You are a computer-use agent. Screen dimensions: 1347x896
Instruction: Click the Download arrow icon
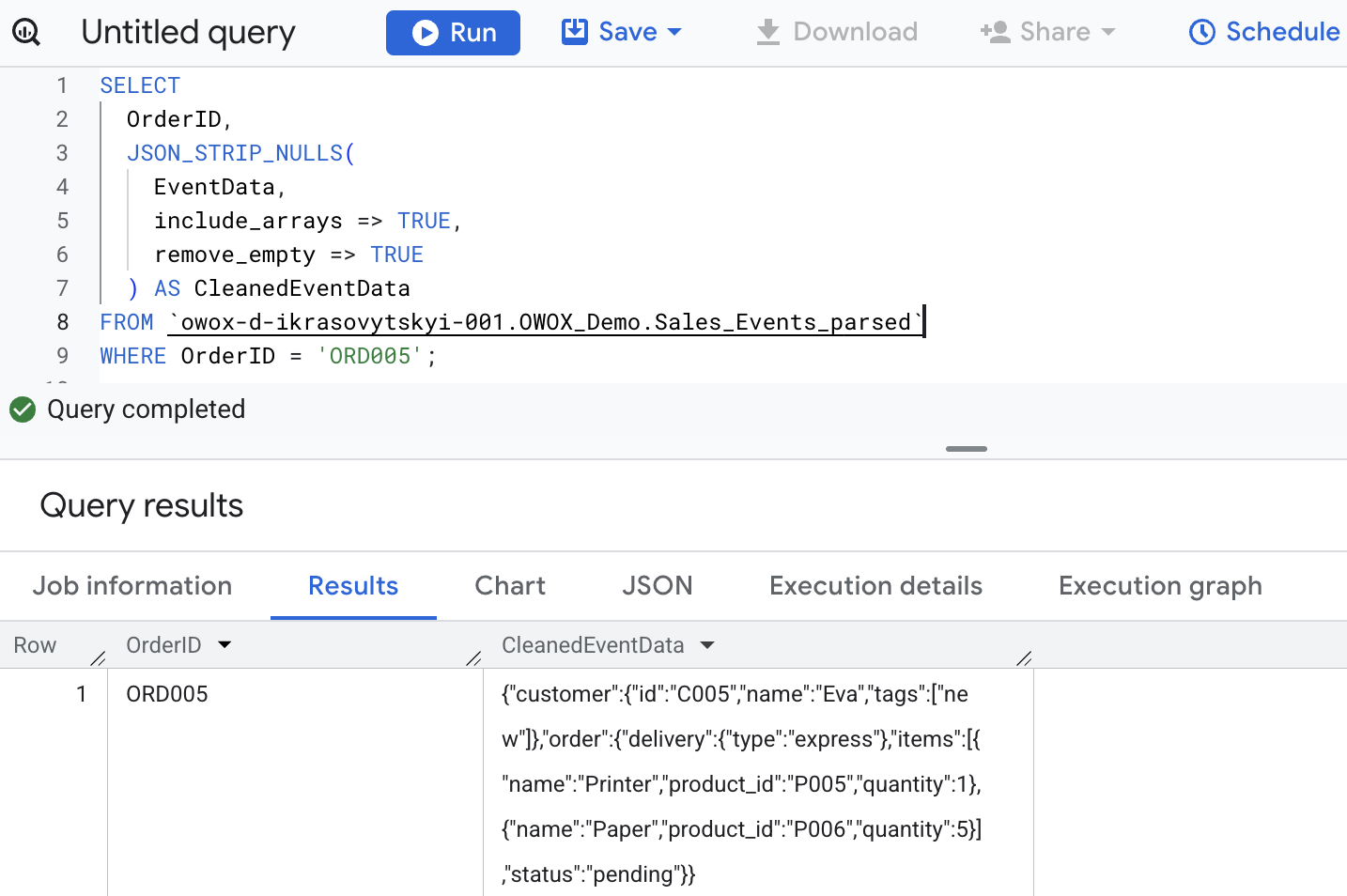pos(768,32)
